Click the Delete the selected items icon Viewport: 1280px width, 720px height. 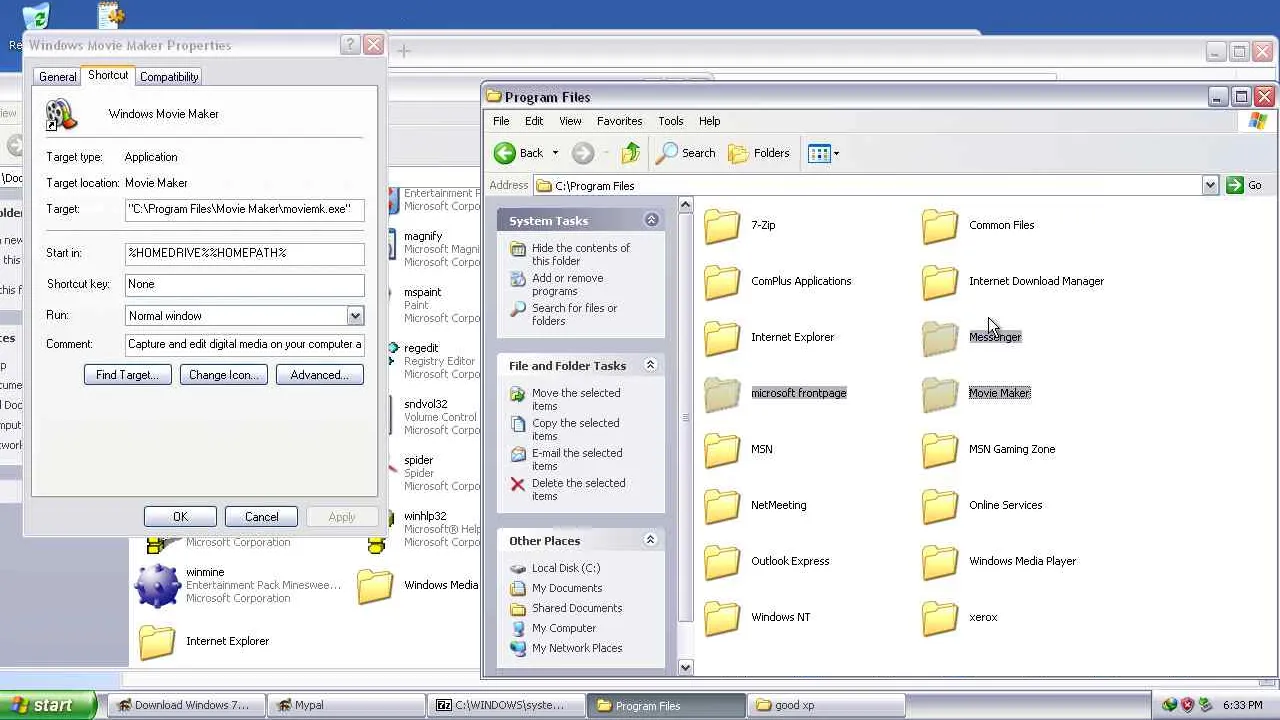(x=517, y=484)
